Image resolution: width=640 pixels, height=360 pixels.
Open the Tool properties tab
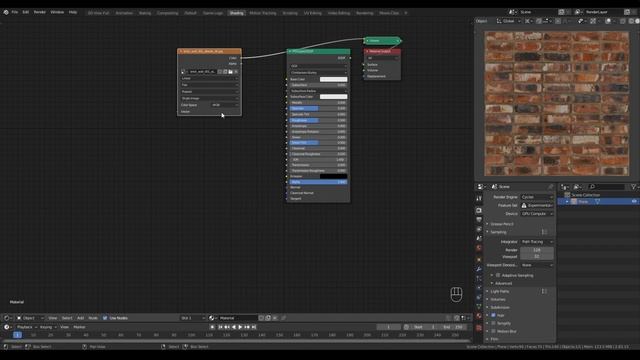pyautogui.click(x=479, y=198)
